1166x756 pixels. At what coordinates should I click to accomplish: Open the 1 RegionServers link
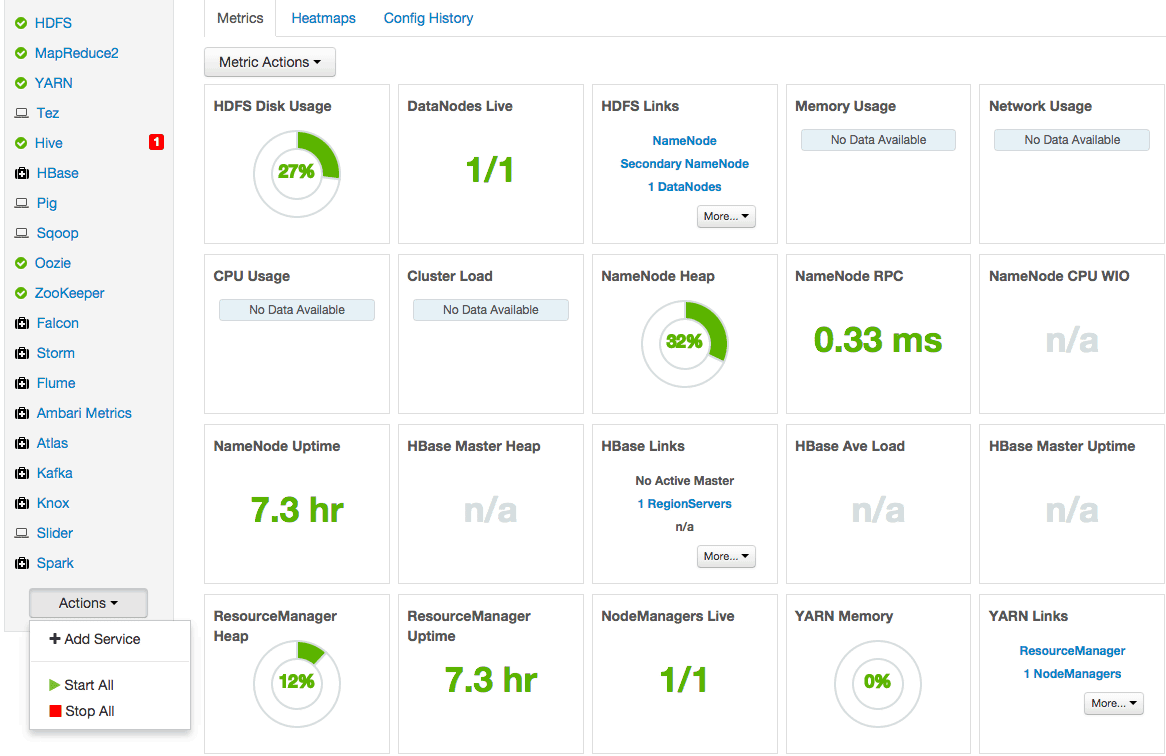(684, 503)
